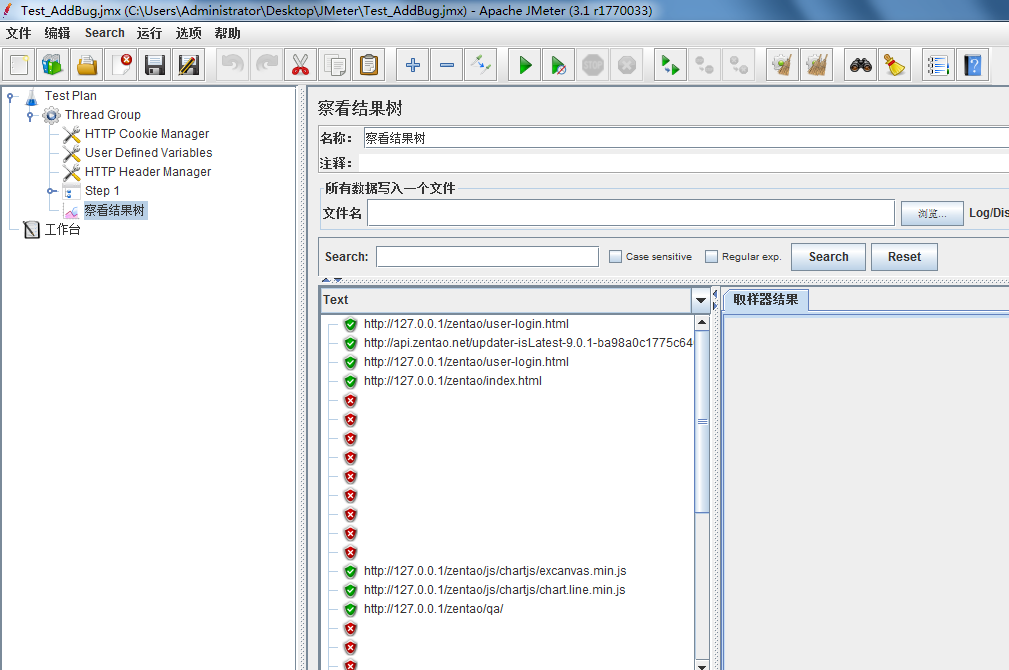Select the zentao/index.html result
The image size is (1009, 670).
[452, 381]
